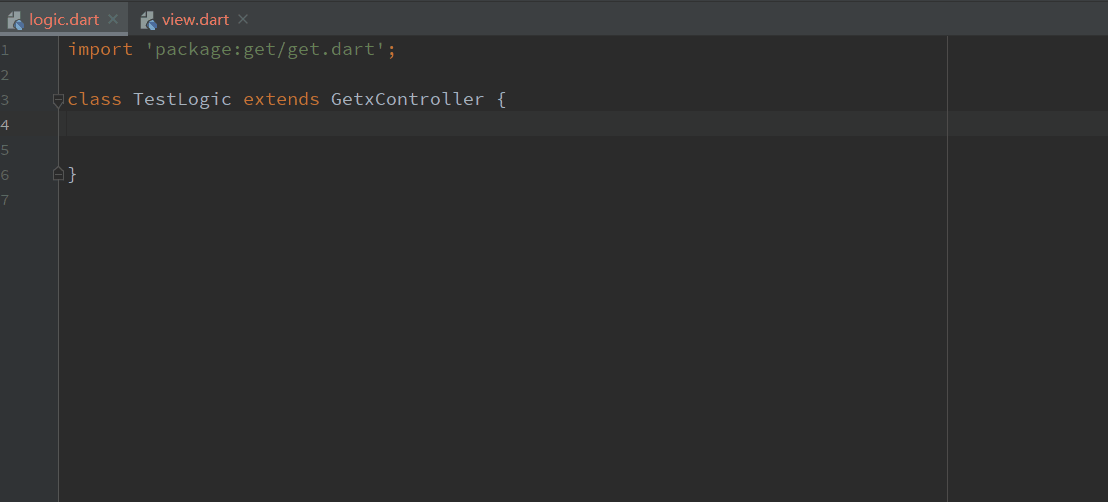The height and width of the screenshot is (502, 1108).
Task: Click line number 7 in the gutter
Action: (5, 200)
